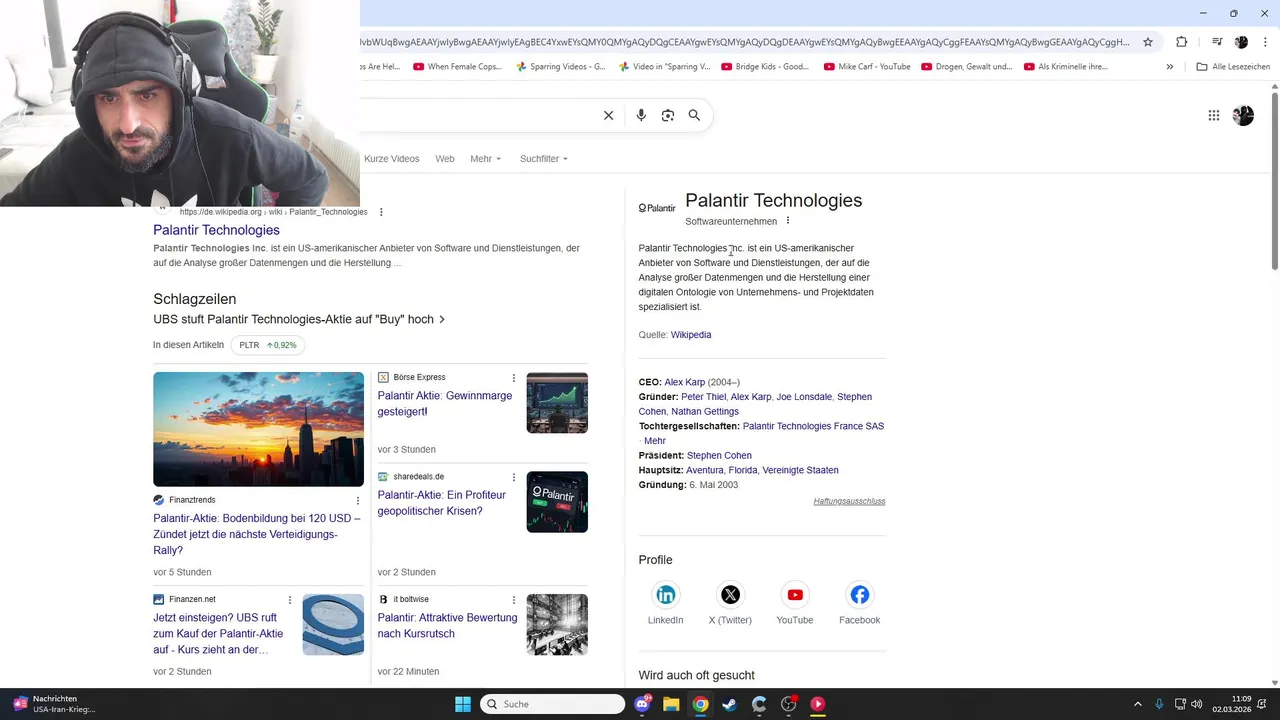Open Discord from the taskbar

(x=643, y=704)
